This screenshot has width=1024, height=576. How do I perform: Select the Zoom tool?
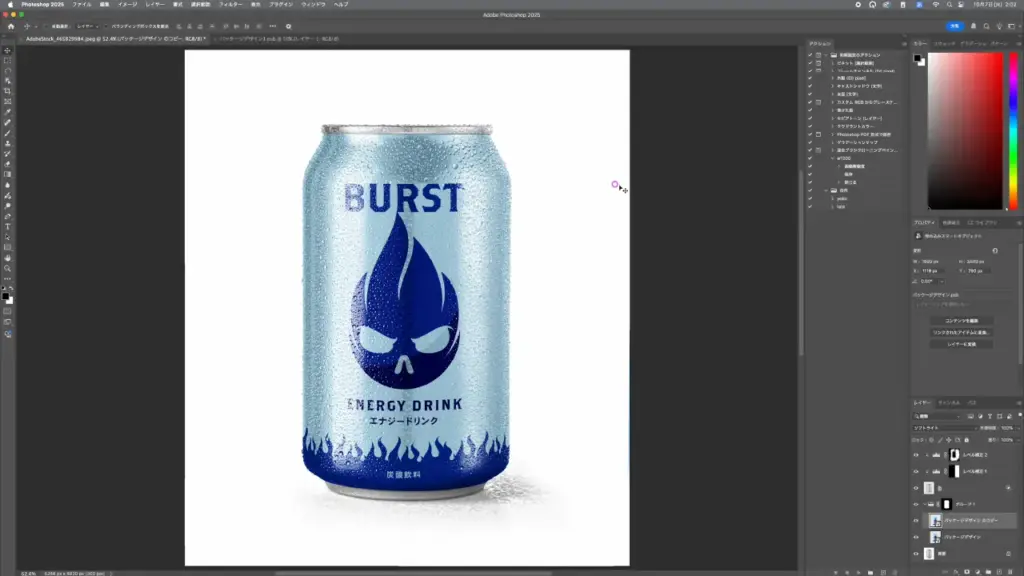pyautogui.click(x=7, y=268)
